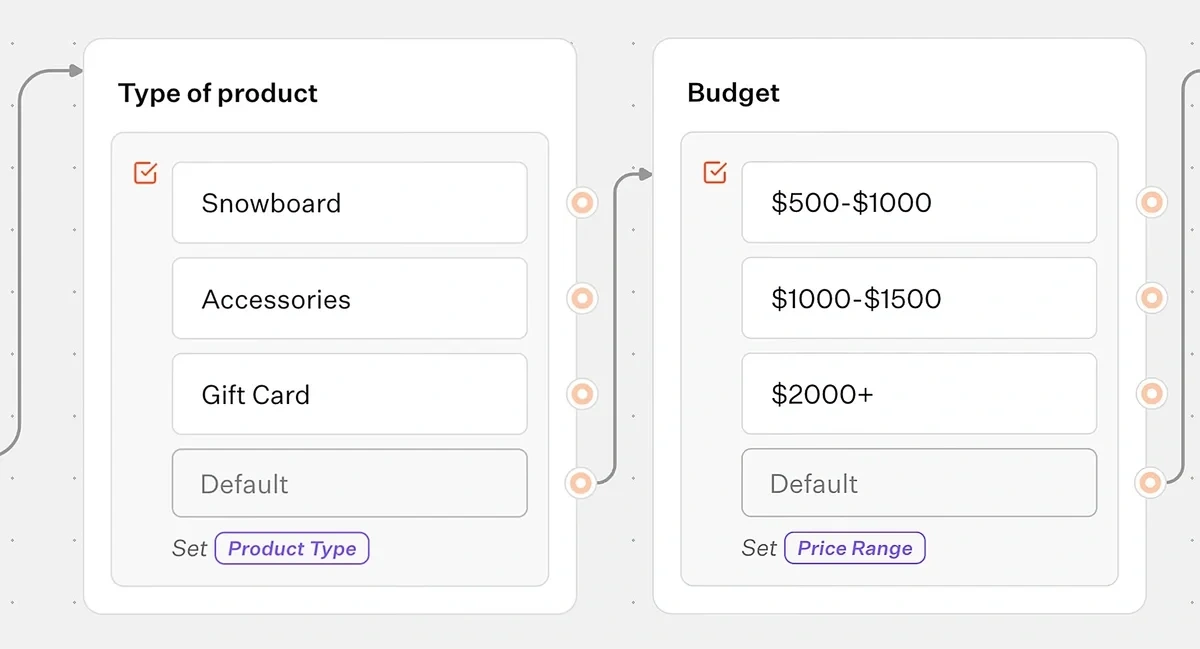
Task: Click the output port beside $500-$1000
Action: (x=1151, y=202)
